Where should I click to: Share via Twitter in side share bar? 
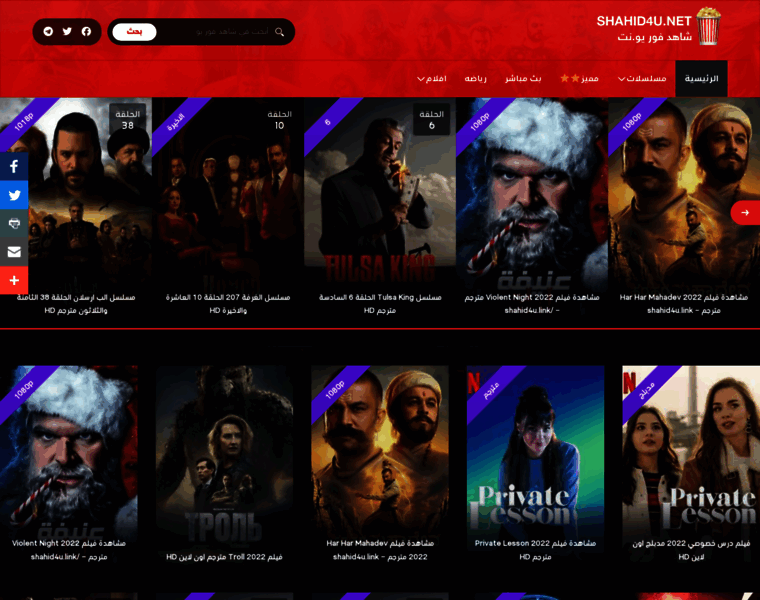14,195
